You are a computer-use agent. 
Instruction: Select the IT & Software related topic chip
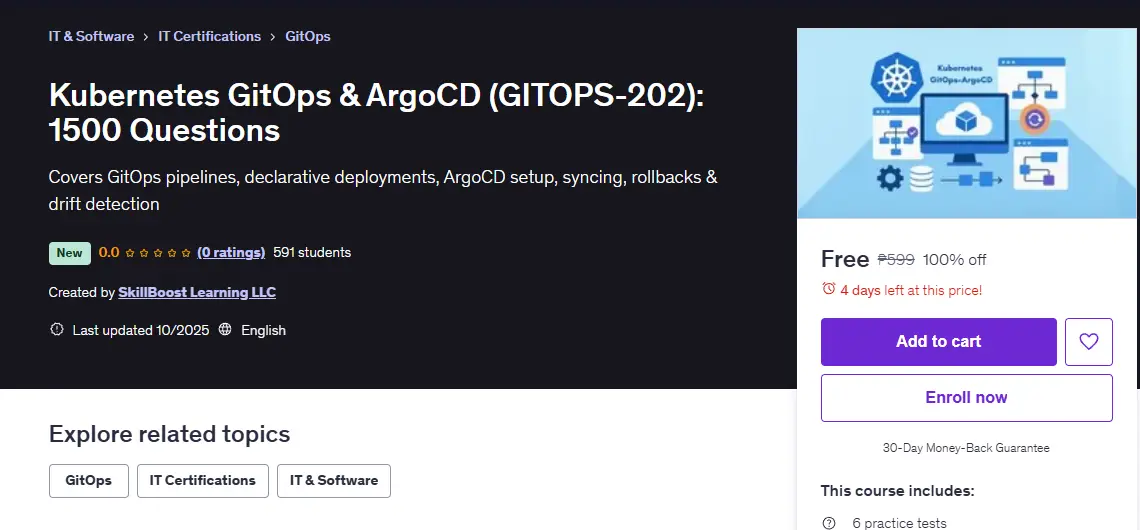(334, 481)
